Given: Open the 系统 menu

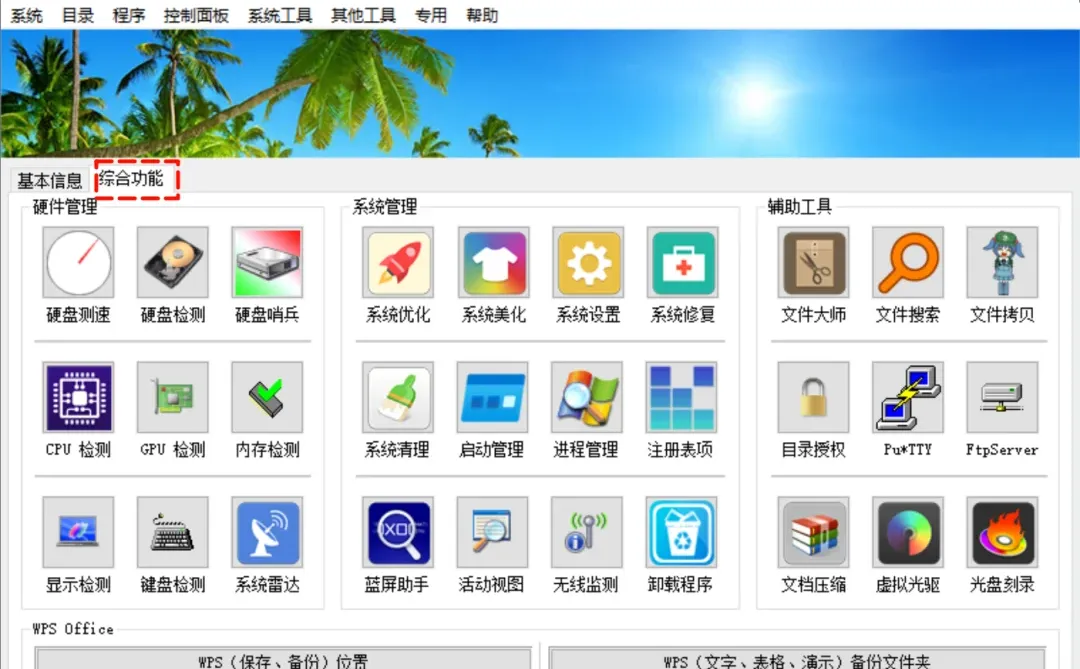Looking at the screenshot, I should [x=27, y=14].
